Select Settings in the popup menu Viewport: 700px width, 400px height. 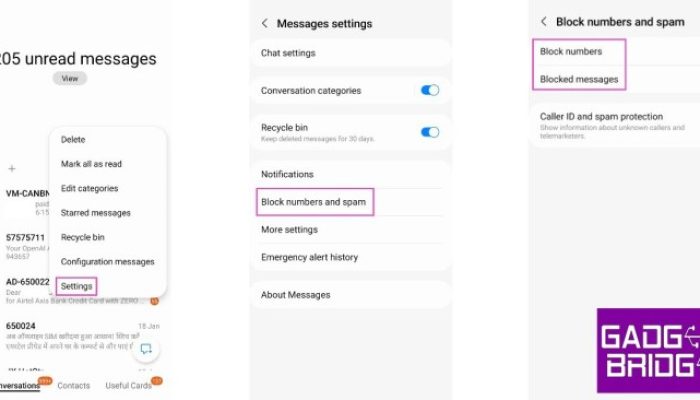point(76,286)
